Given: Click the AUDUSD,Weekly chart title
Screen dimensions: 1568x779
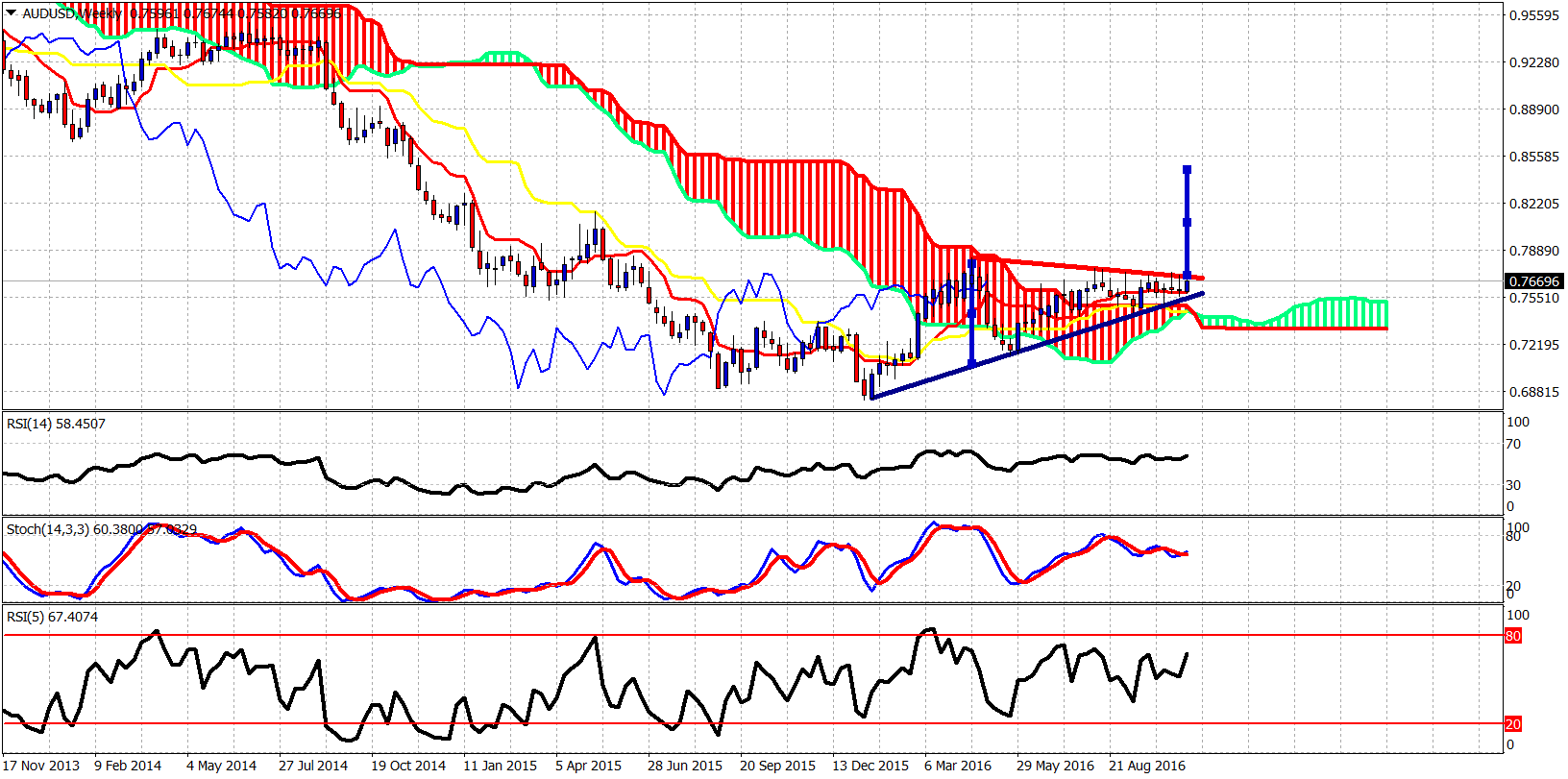Looking at the screenshot, I should (x=72, y=13).
